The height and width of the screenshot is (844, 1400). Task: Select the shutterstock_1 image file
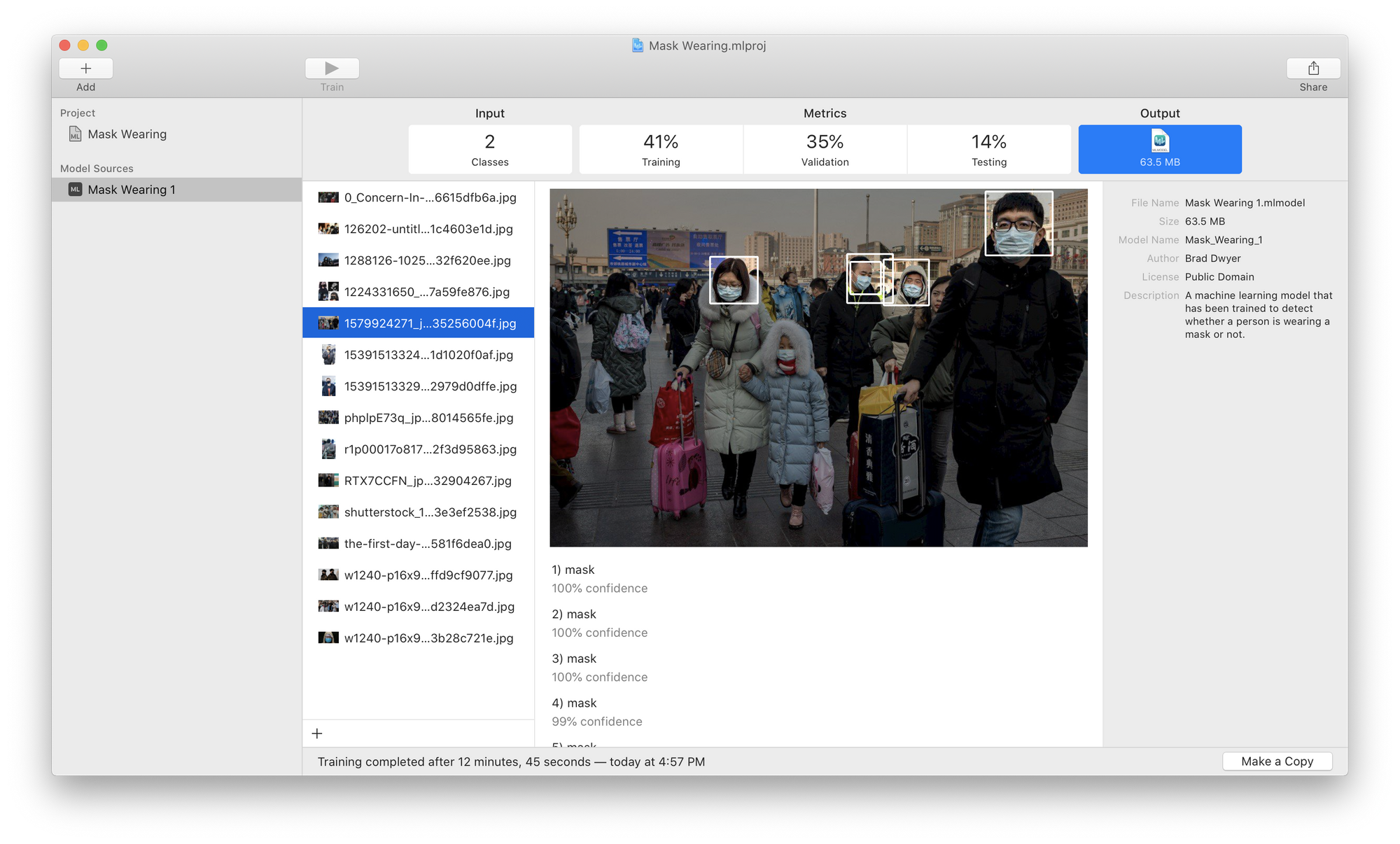(x=429, y=512)
